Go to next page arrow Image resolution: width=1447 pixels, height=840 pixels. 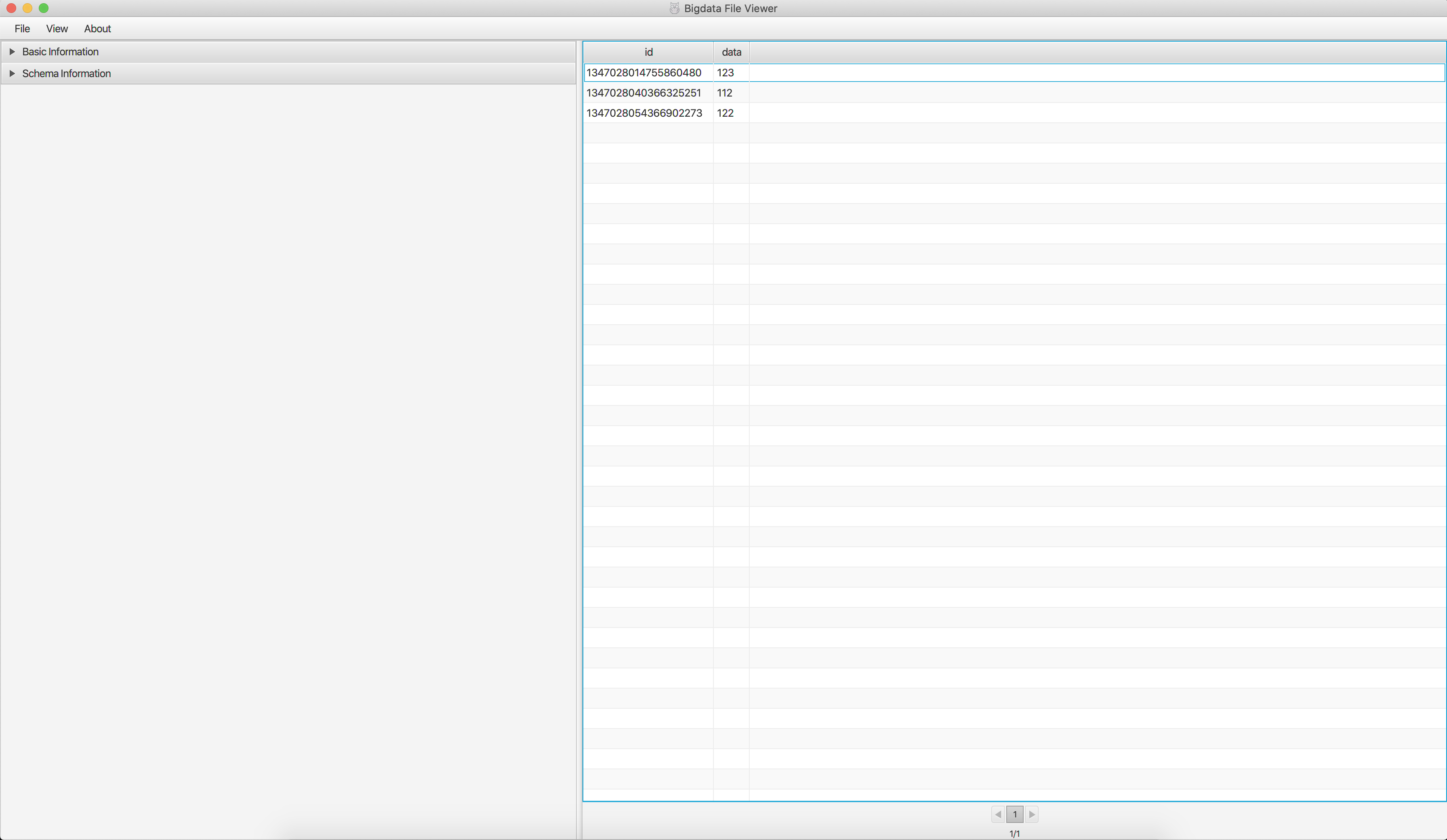1032,814
